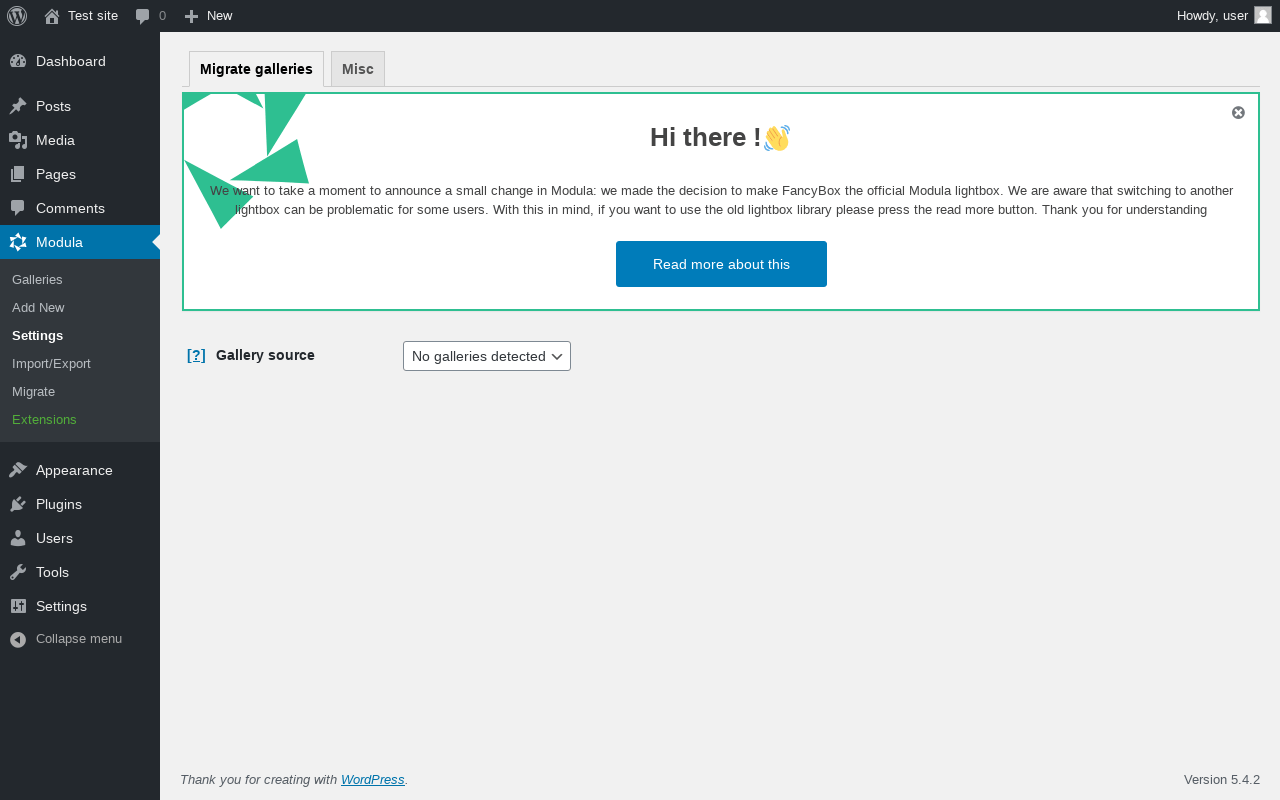Open the Appearance menu label

(x=74, y=470)
